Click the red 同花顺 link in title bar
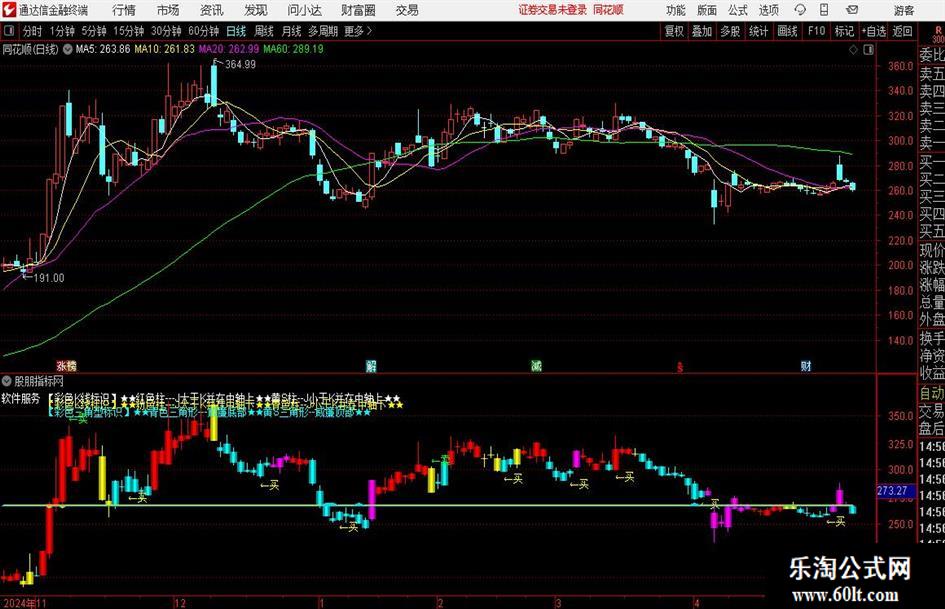945x609 pixels. (609, 10)
